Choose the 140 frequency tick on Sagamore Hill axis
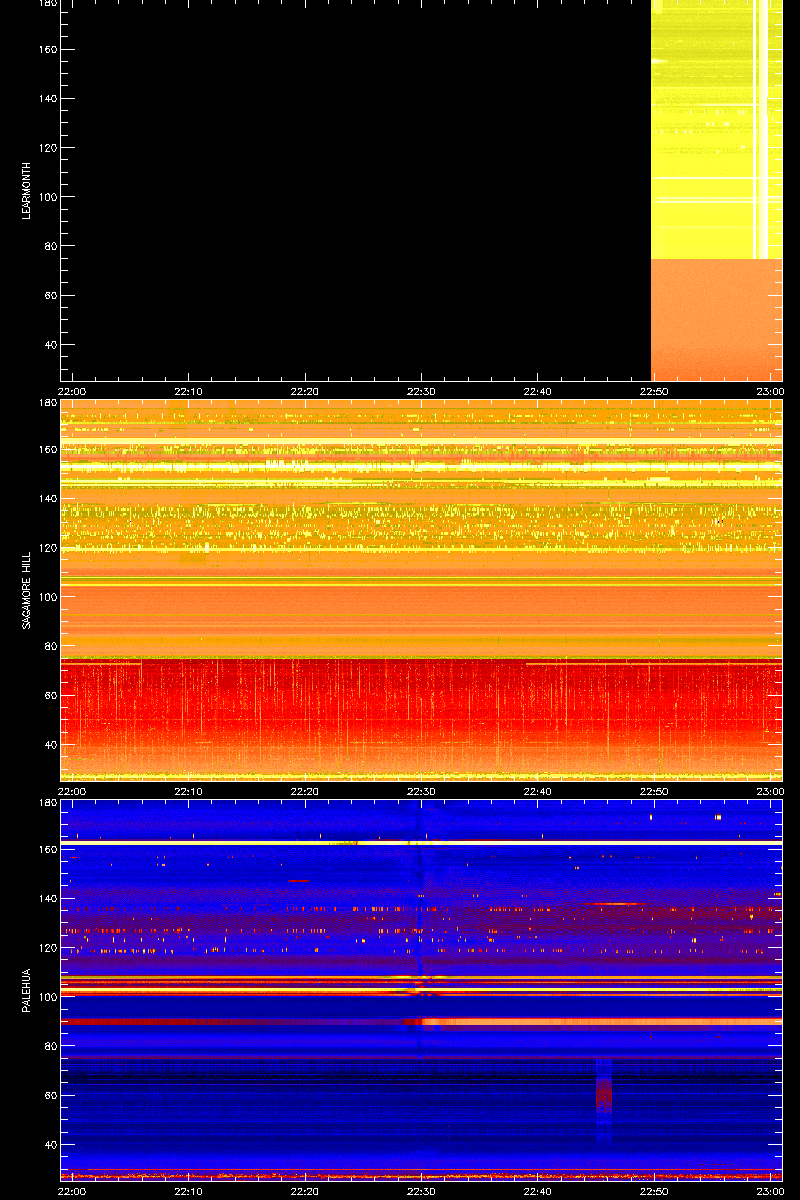Image resolution: width=800 pixels, height=1200 pixels. (47, 499)
